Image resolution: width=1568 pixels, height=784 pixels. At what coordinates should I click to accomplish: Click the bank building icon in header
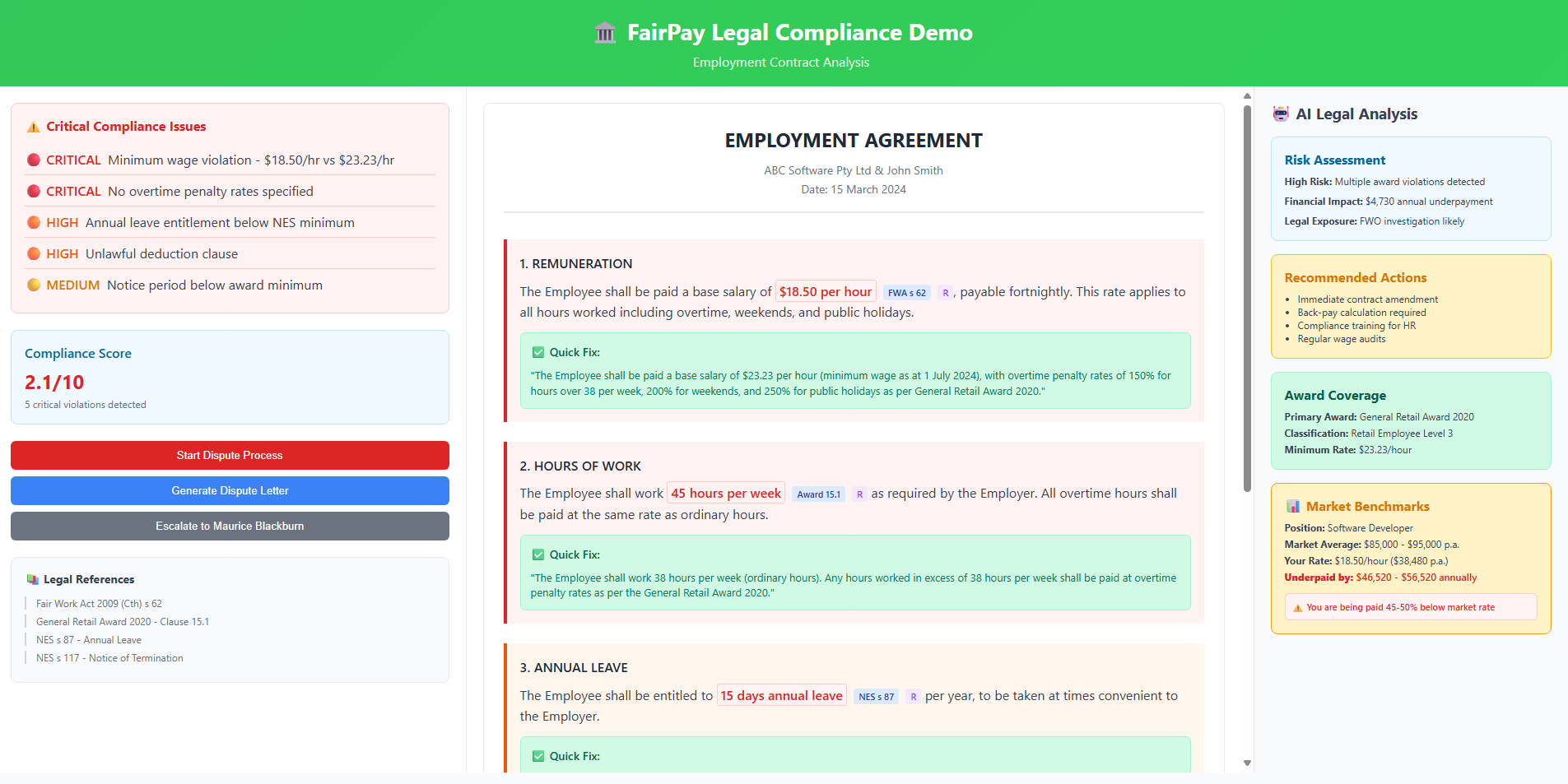tap(605, 33)
